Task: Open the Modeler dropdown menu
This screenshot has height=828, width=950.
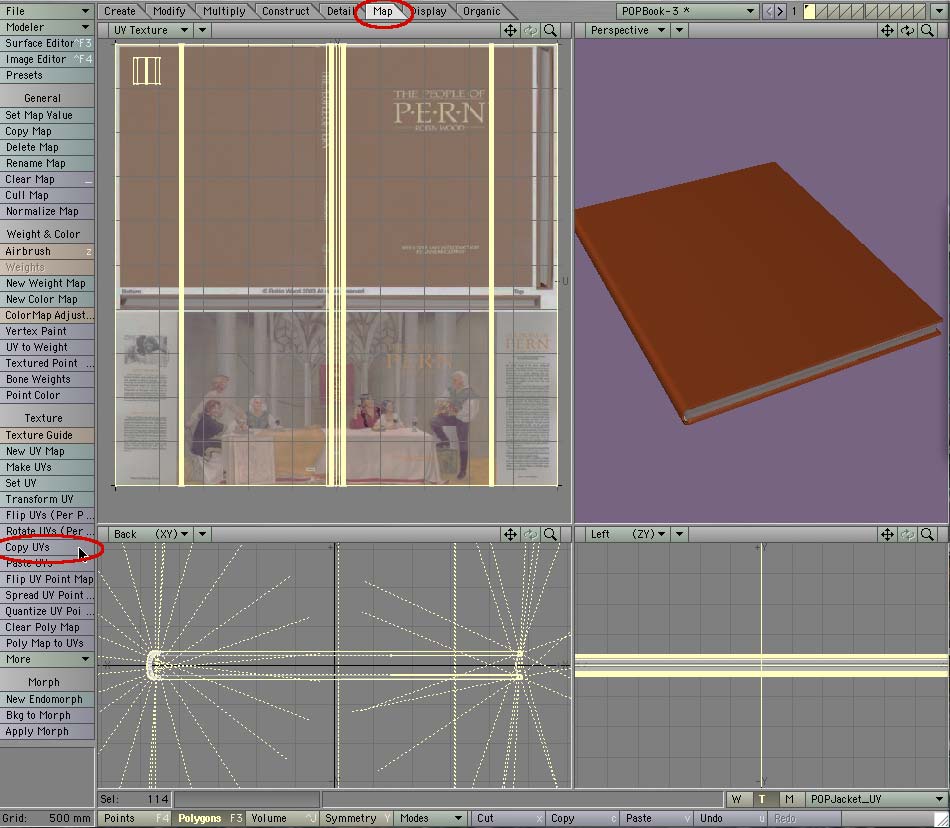Action: pyautogui.click(x=47, y=27)
